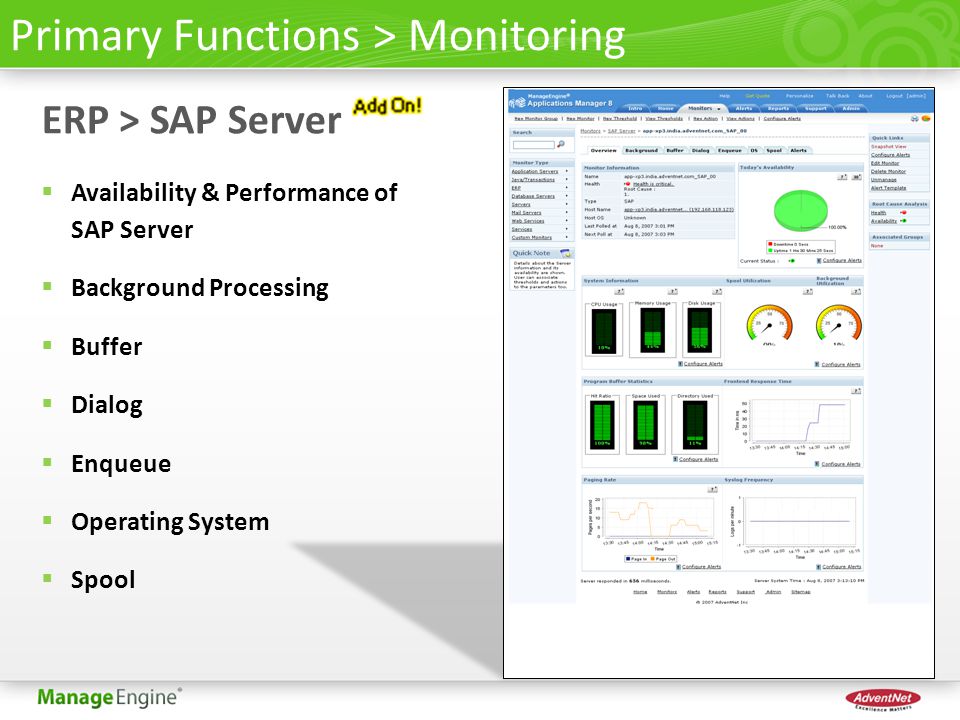The height and width of the screenshot is (720, 960).
Task: Click the New Threshold link
Action: coord(620,119)
